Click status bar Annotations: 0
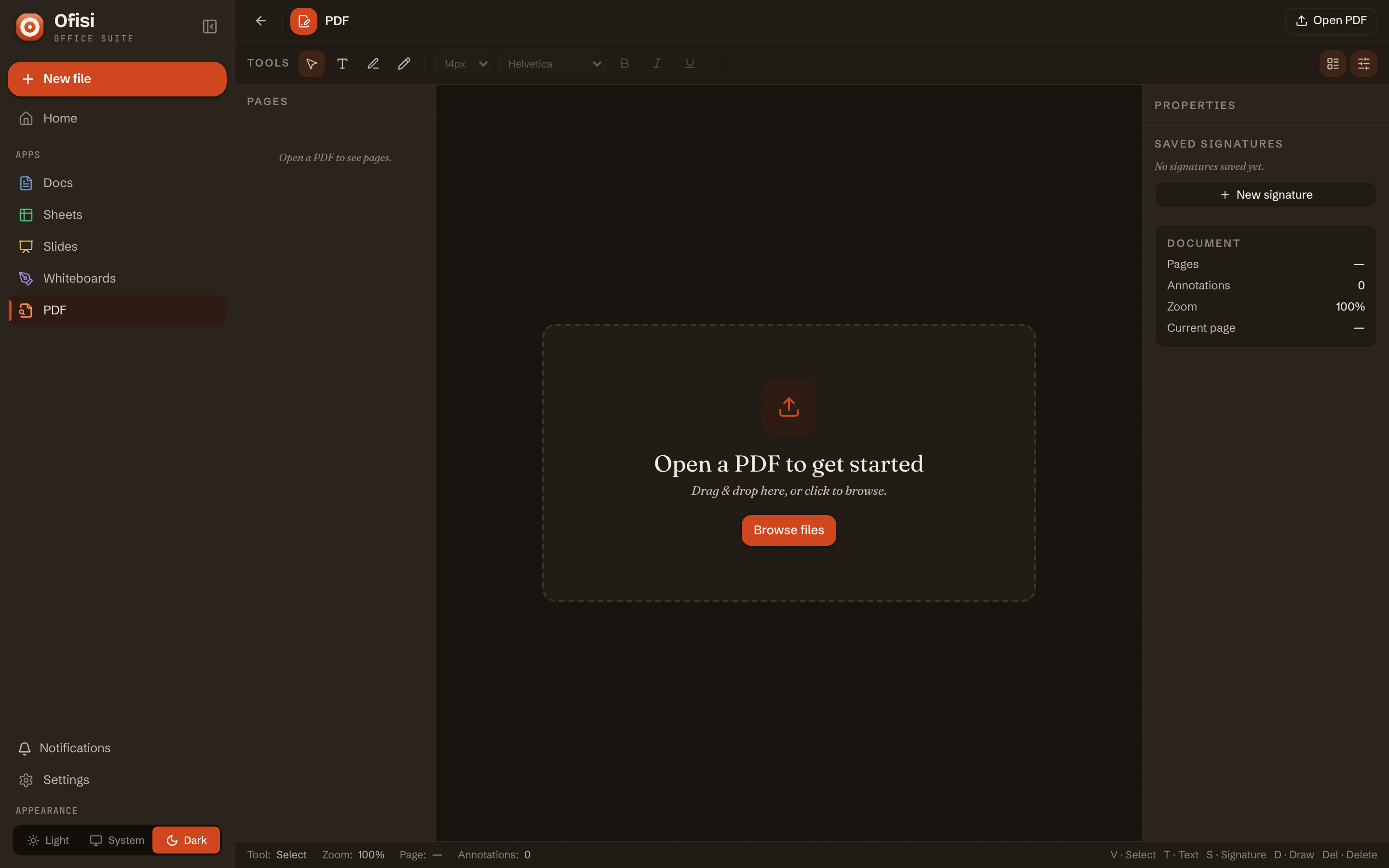The width and height of the screenshot is (1389, 868). pyautogui.click(x=494, y=855)
